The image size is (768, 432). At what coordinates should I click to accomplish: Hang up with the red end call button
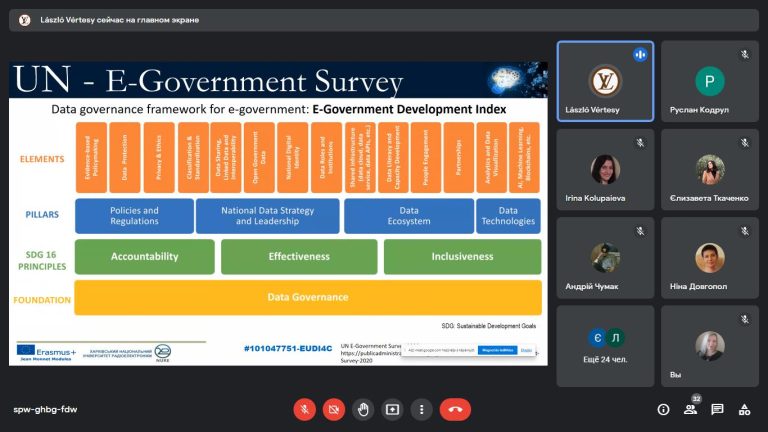(x=455, y=409)
